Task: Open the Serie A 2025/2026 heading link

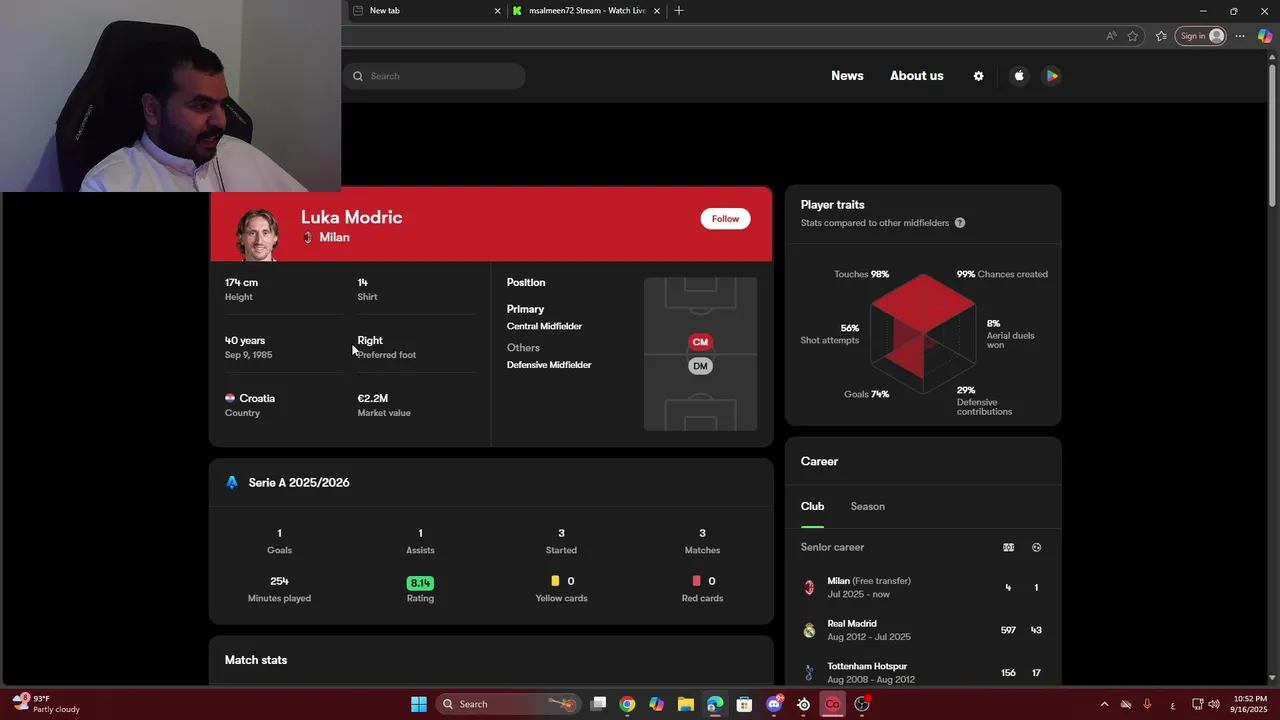Action: point(299,482)
